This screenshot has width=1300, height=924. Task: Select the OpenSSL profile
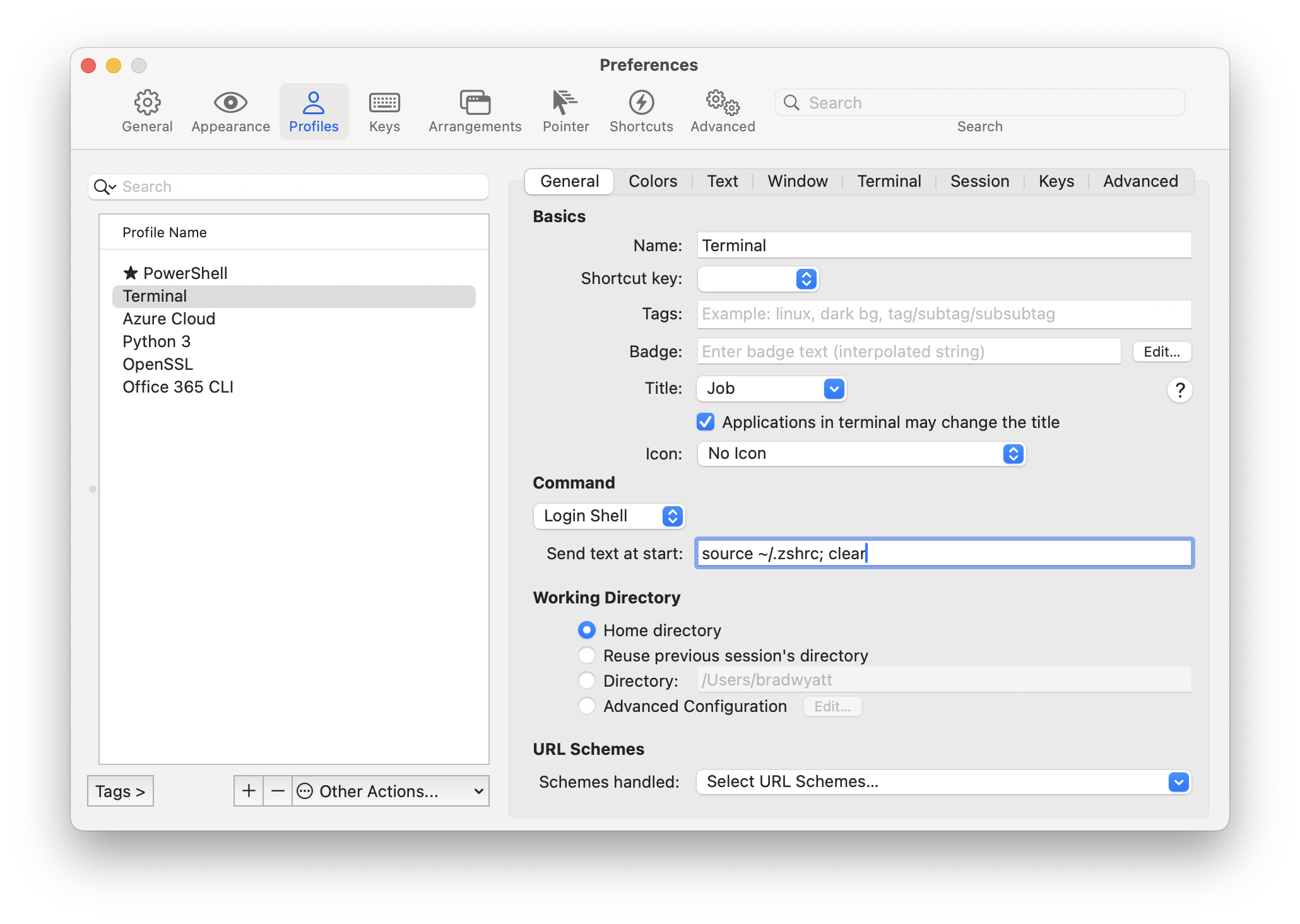pyautogui.click(x=294, y=364)
